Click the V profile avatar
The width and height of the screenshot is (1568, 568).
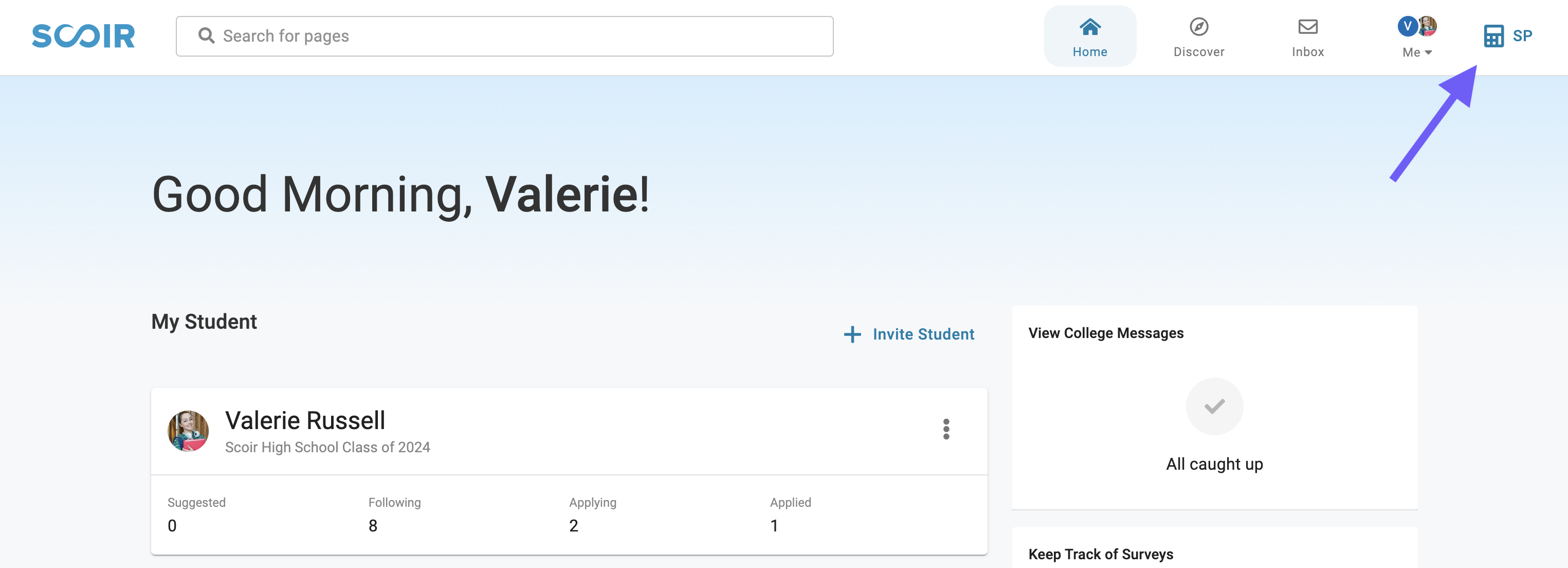click(1407, 26)
